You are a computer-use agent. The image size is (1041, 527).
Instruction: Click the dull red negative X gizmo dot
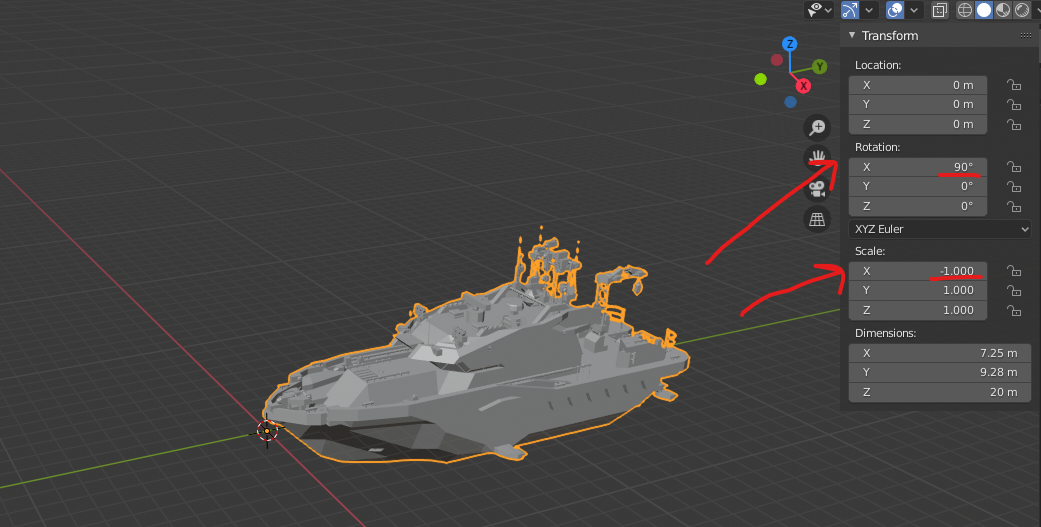point(777,60)
